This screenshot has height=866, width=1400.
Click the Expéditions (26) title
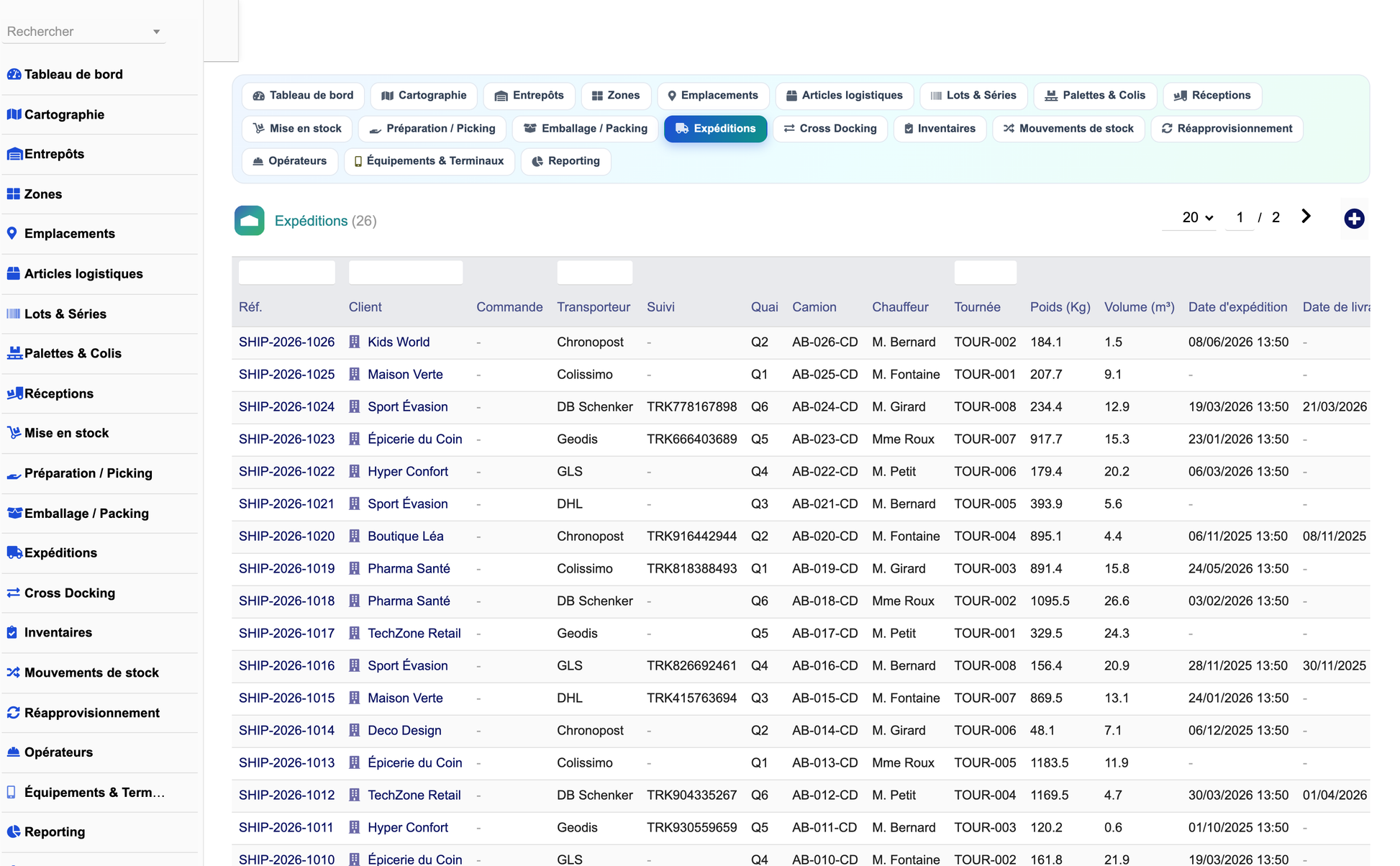[x=325, y=221]
